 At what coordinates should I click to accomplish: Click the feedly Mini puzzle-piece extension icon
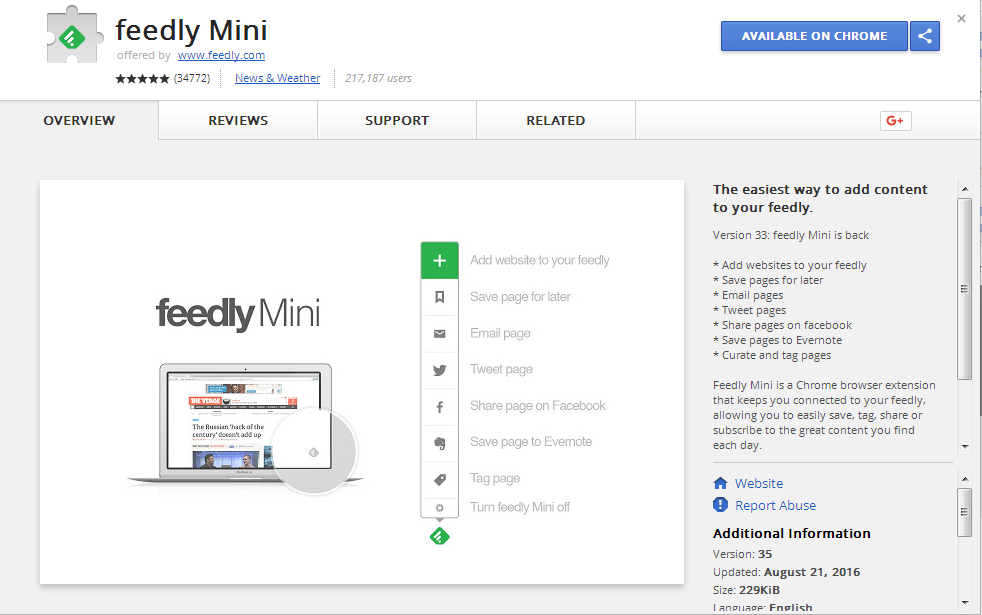74,38
